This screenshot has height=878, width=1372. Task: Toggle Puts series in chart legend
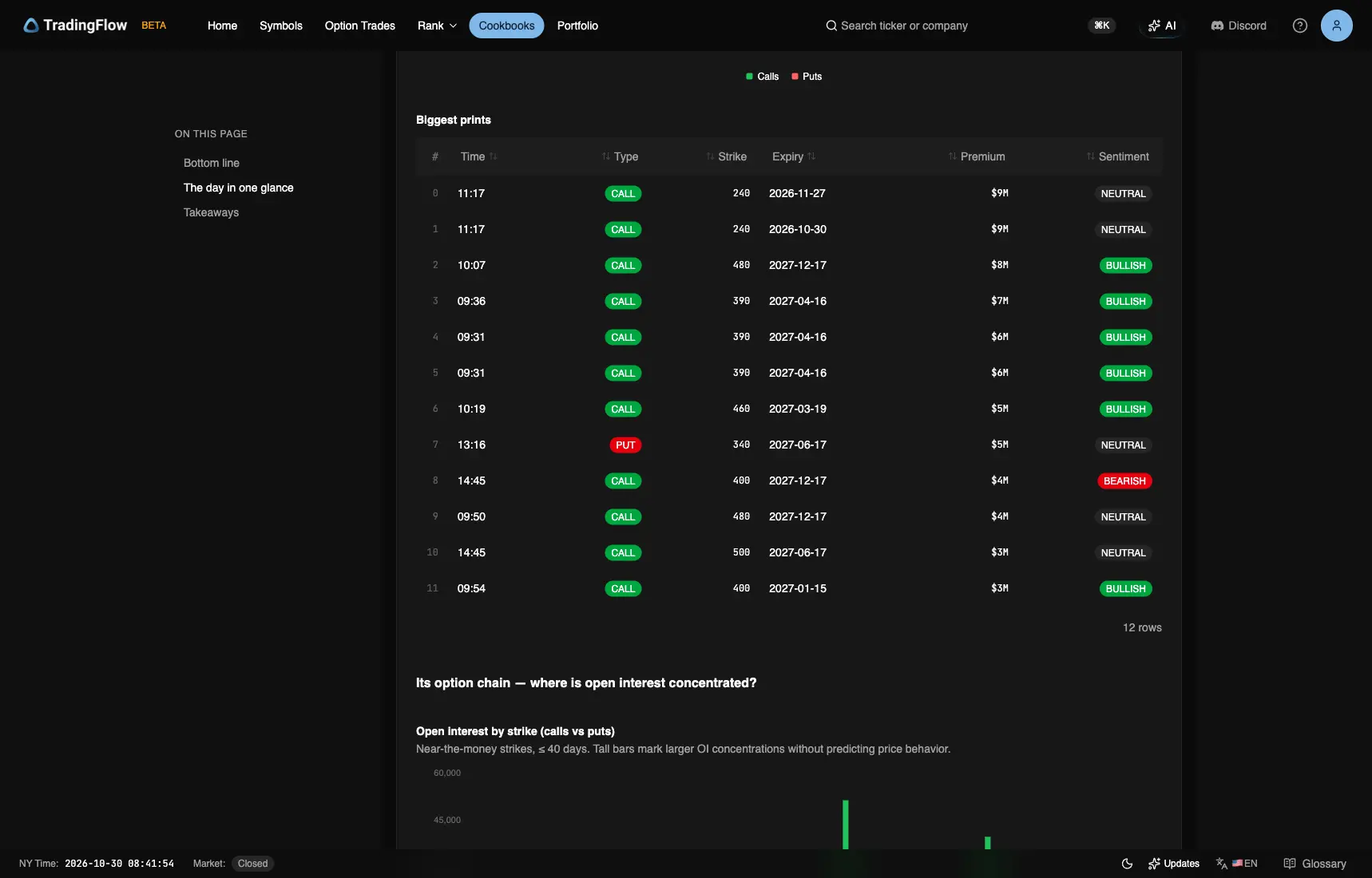(807, 77)
